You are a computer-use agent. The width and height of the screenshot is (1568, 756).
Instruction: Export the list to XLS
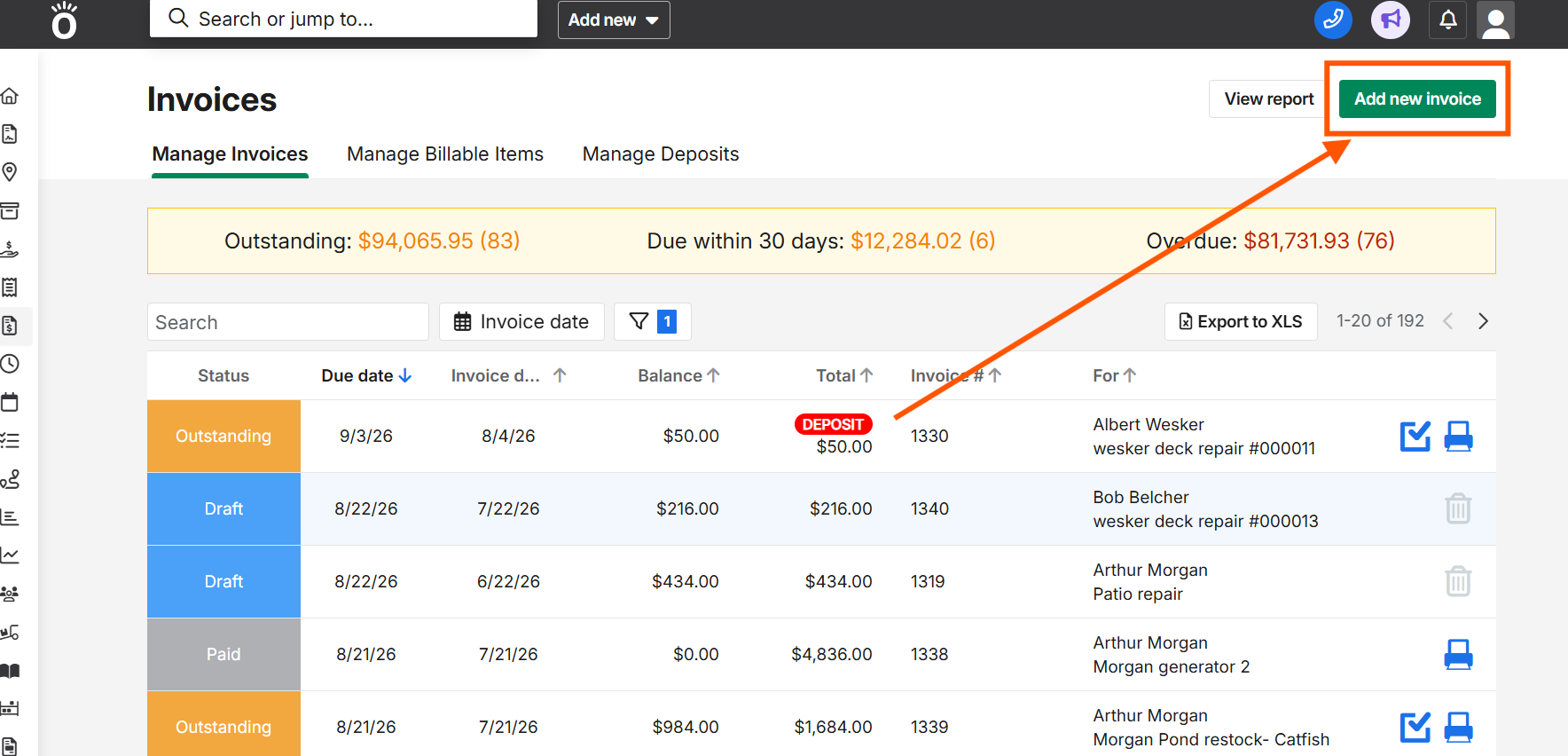(1241, 321)
